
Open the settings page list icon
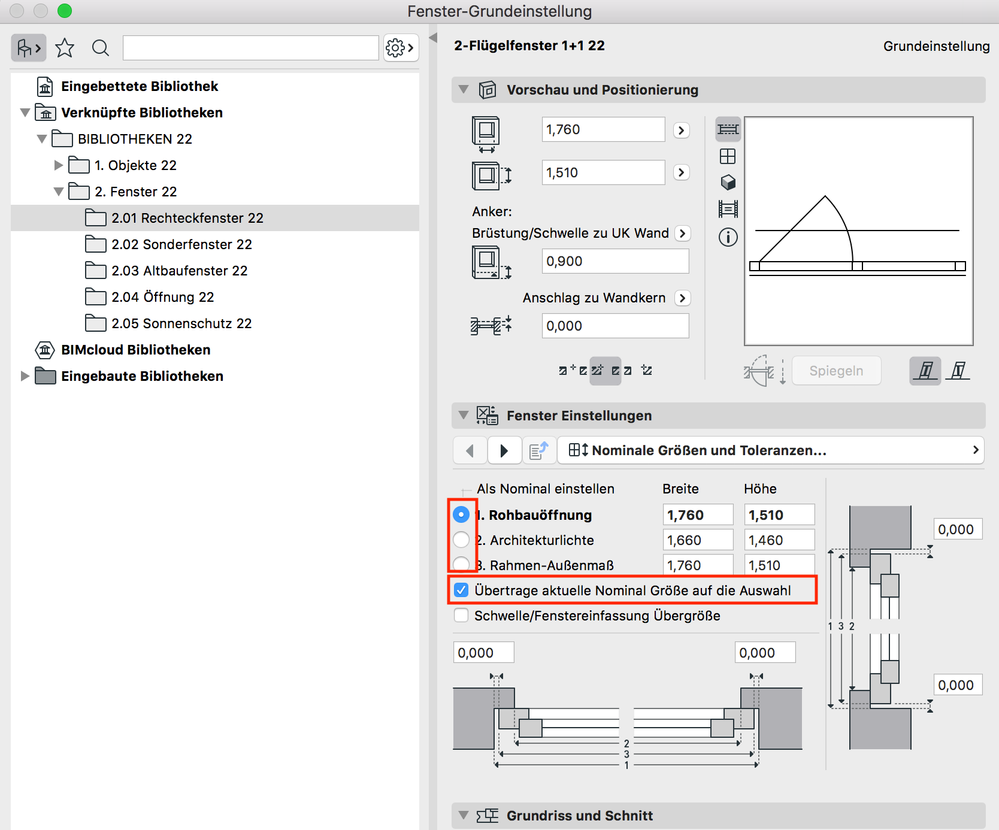click(x=538, y=450)
